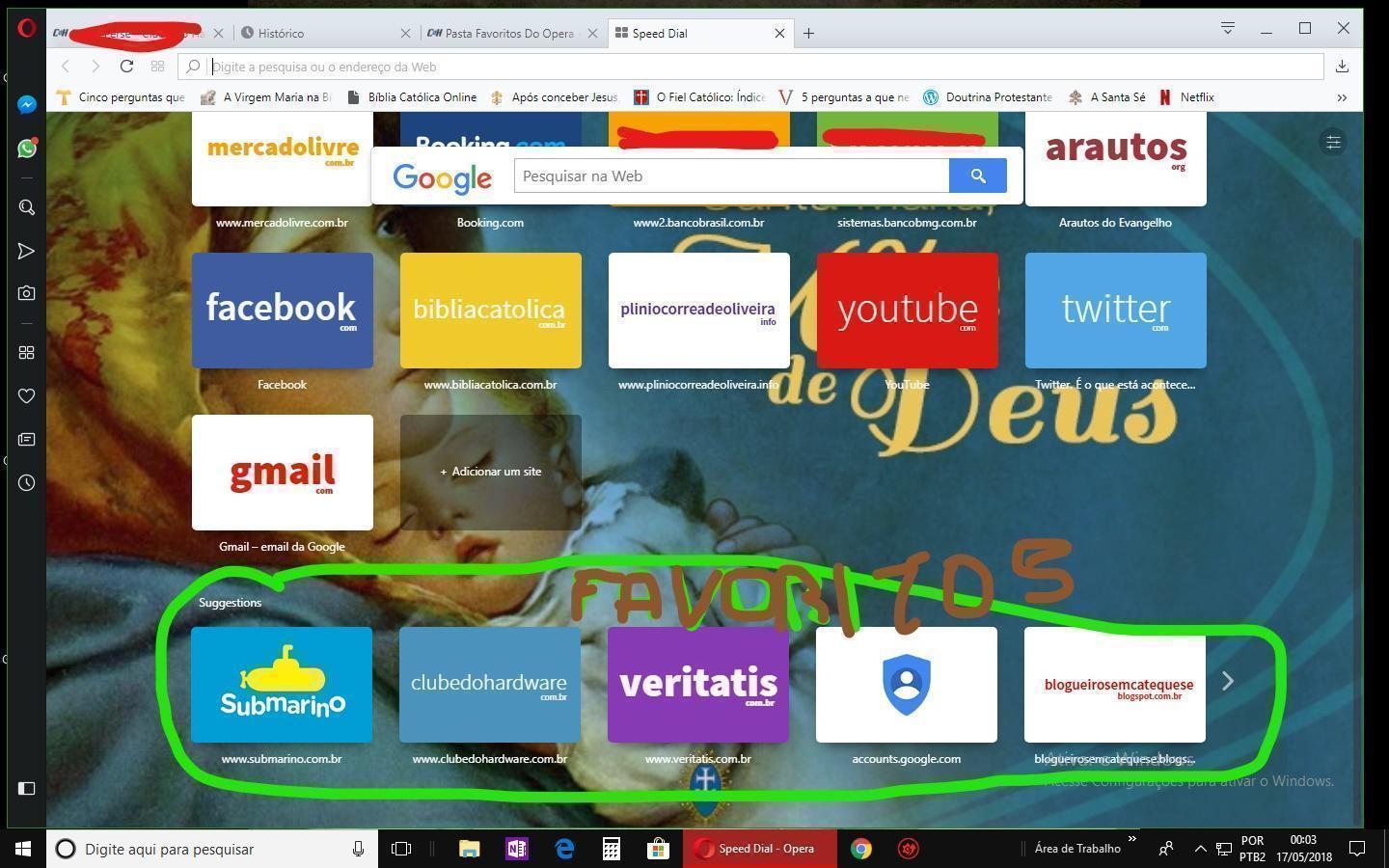Open Doutrina Protestante bookmark
Screen dimensions: 1389x868
click(988, 97)
